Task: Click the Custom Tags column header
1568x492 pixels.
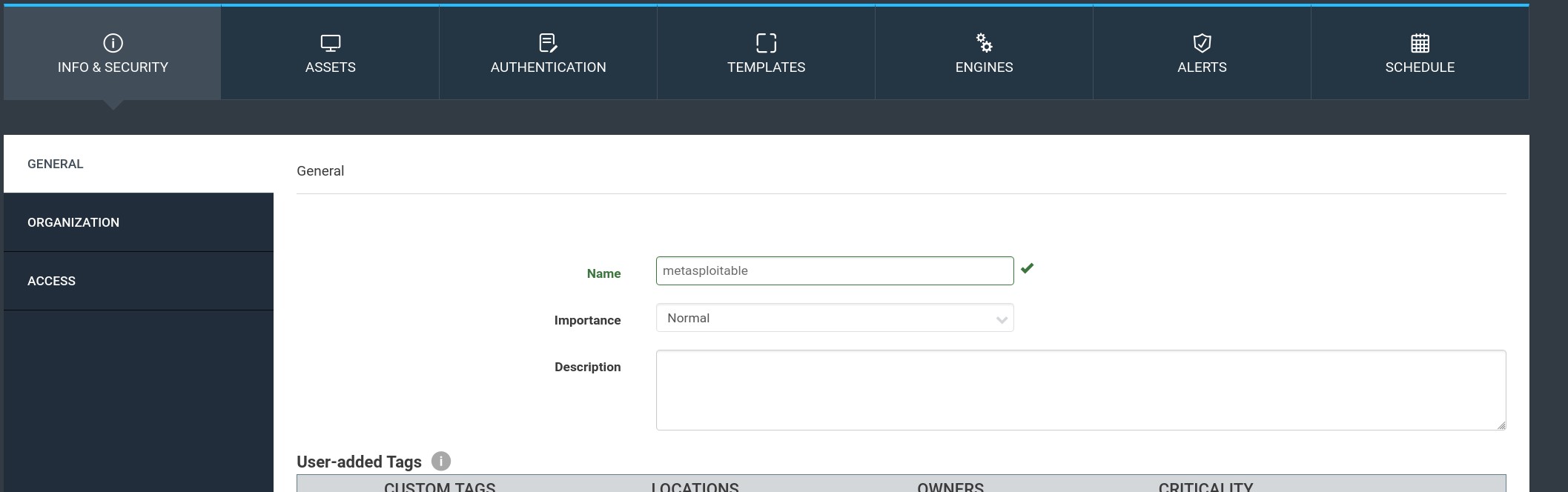Action: pos(440,486)
